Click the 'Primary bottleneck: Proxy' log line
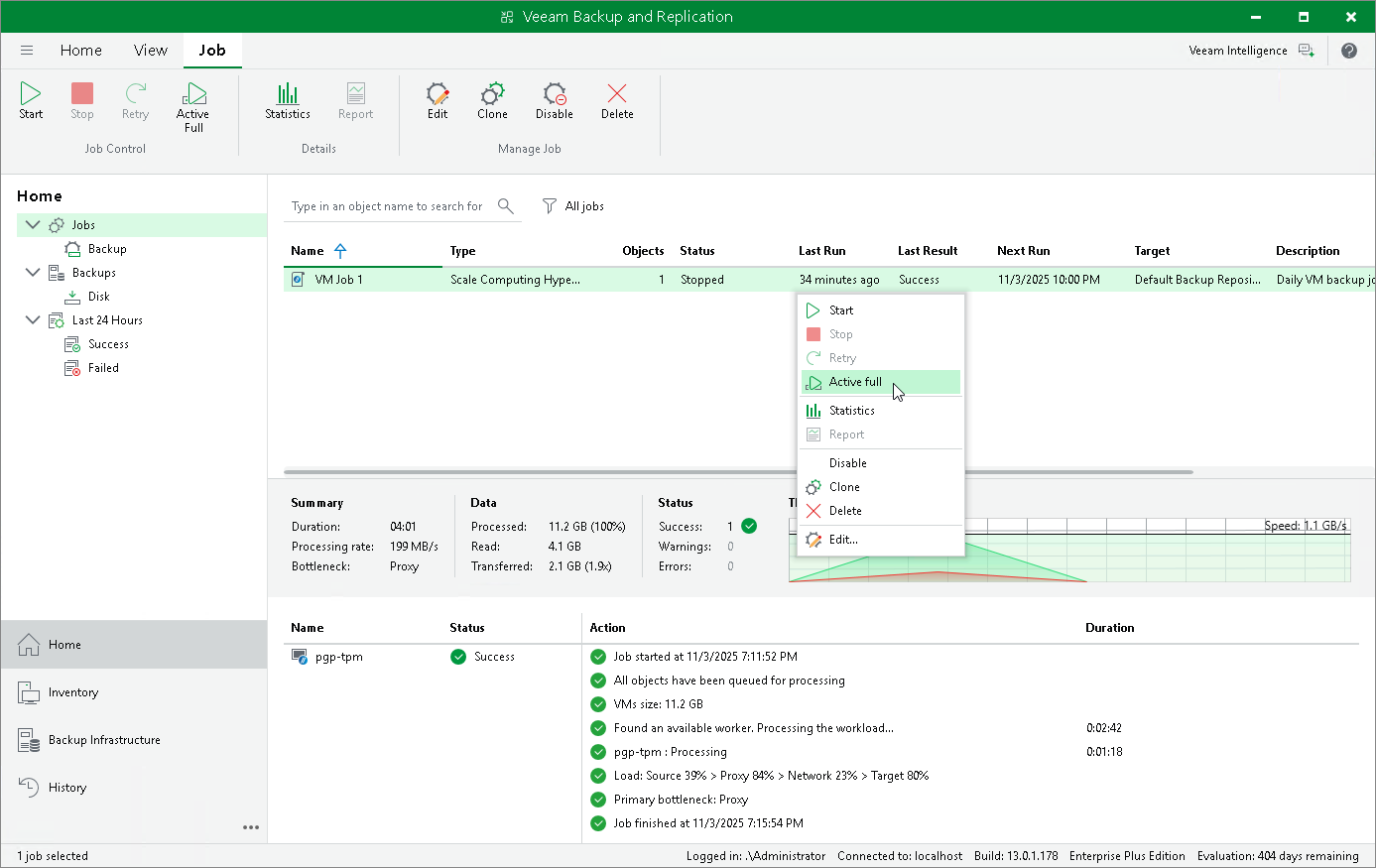Screen dimensions: 1376x868 pyautogui.click(x=681, y=800)
